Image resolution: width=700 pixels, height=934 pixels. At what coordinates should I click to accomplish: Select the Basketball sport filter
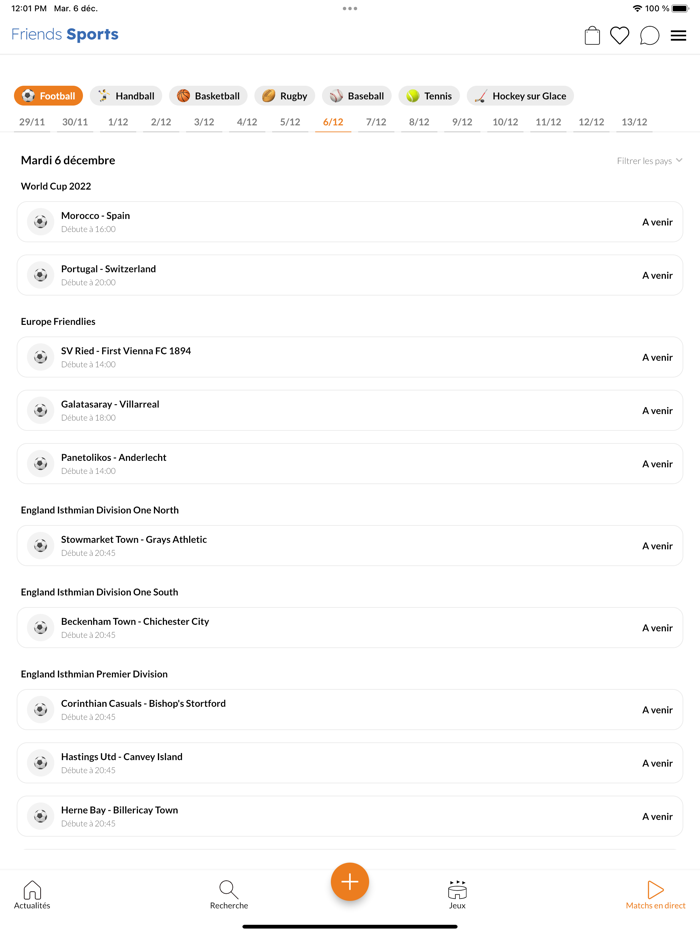(x=208, y=96)
